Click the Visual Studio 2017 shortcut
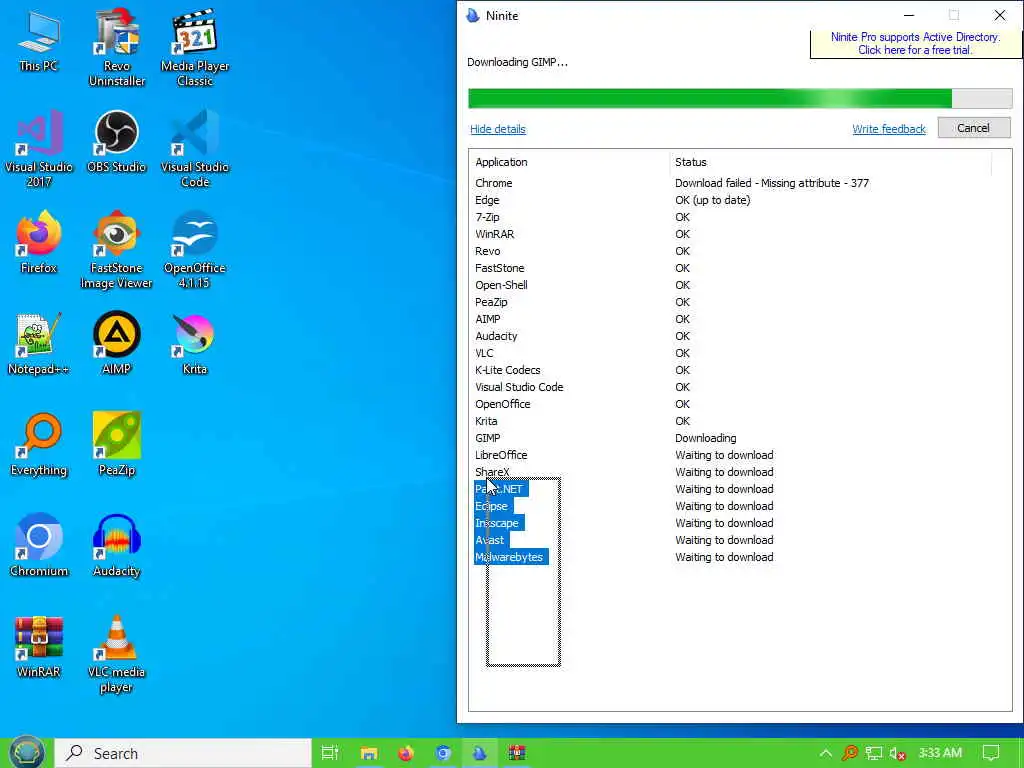Screen dimensions: 1024x768 tap(39, 148)
